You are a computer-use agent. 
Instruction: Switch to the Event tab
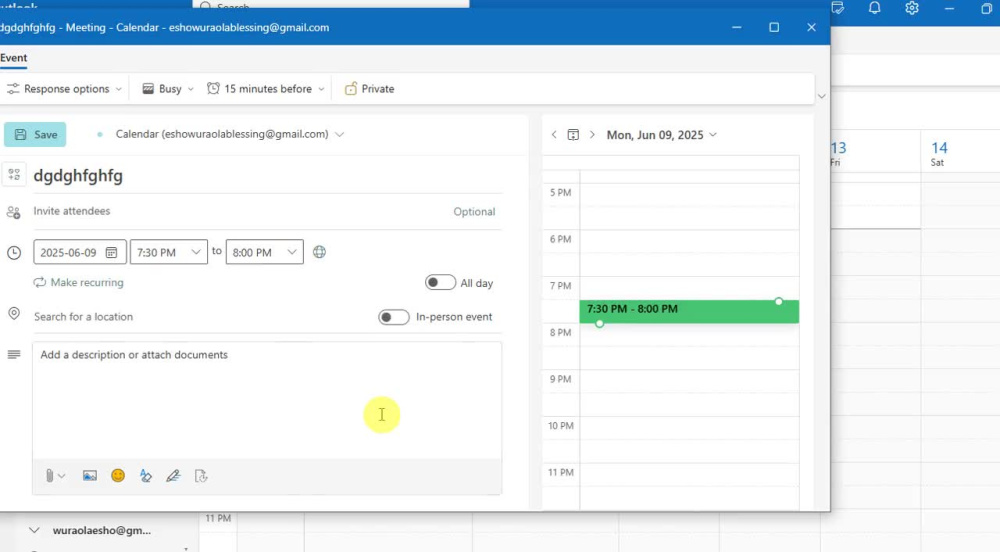click(x=13, y=58)
